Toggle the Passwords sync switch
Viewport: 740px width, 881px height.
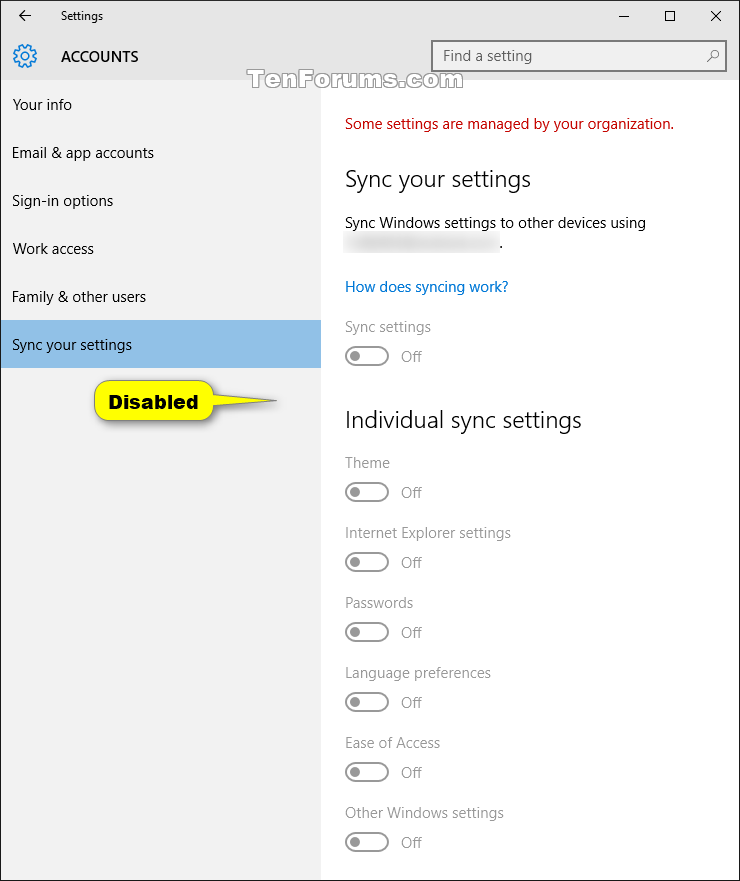point(367,632)
